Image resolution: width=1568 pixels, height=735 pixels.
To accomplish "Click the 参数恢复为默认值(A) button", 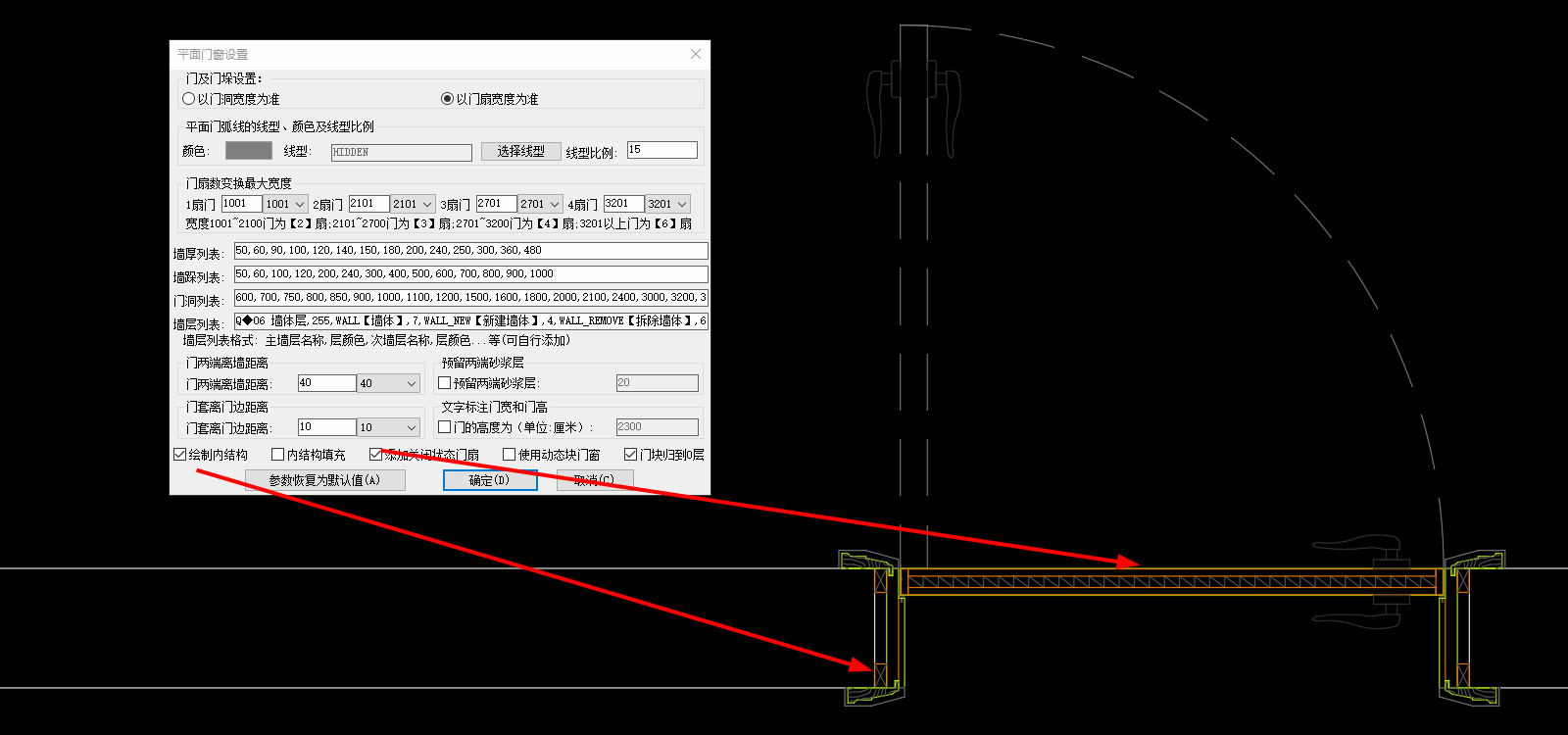I will point(324,480).
